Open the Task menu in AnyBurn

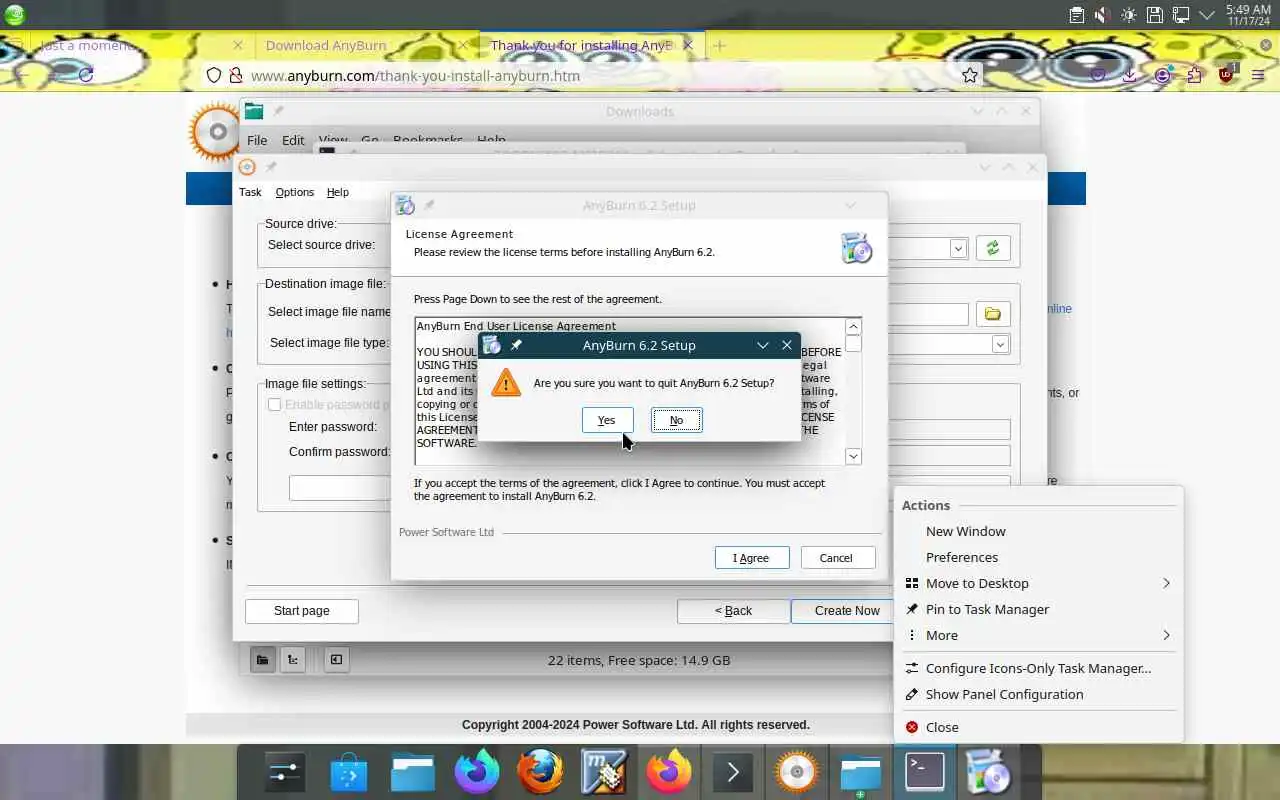tap(250, 192)
